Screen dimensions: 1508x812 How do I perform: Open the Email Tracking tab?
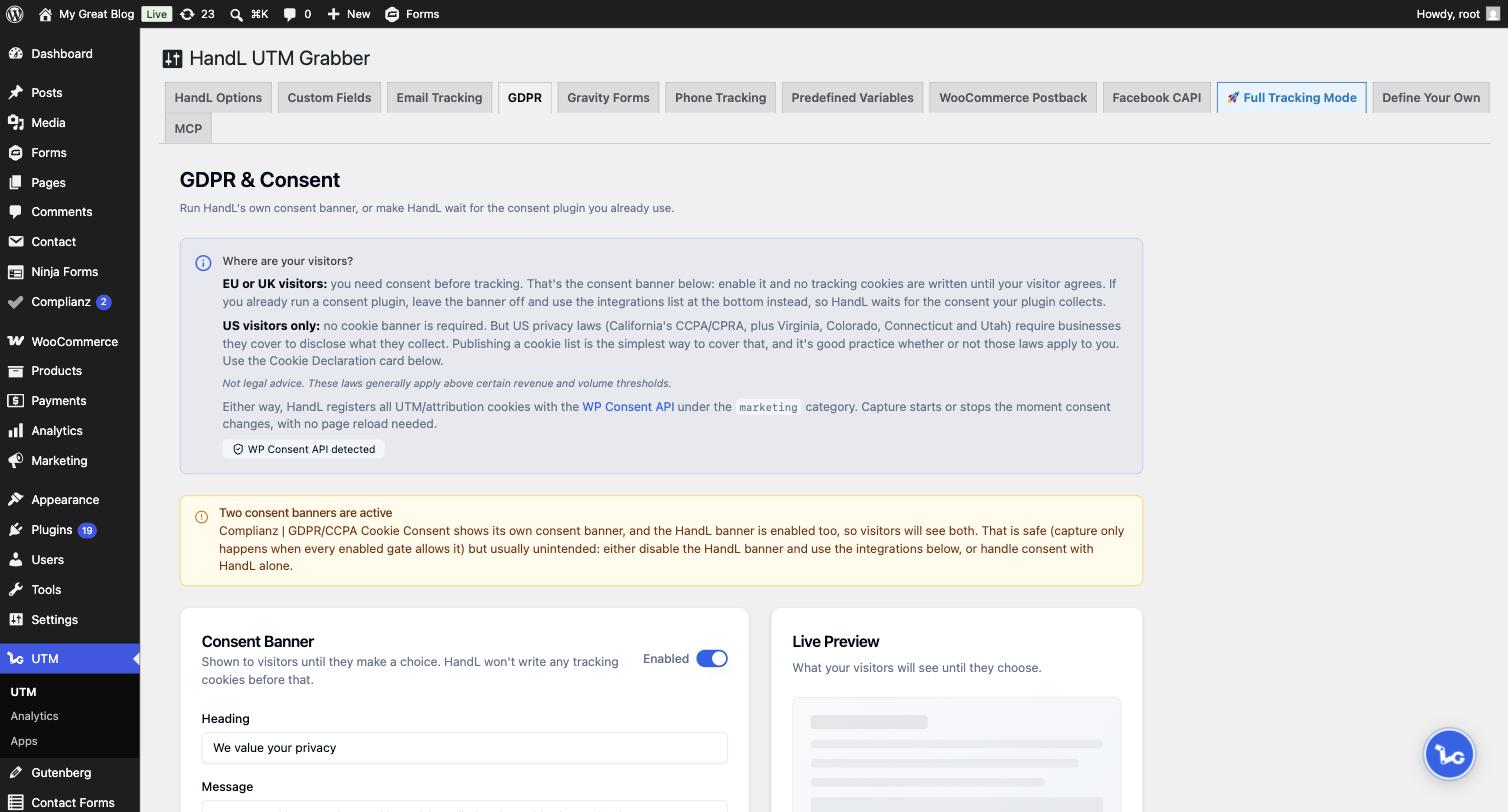point(439,98)
